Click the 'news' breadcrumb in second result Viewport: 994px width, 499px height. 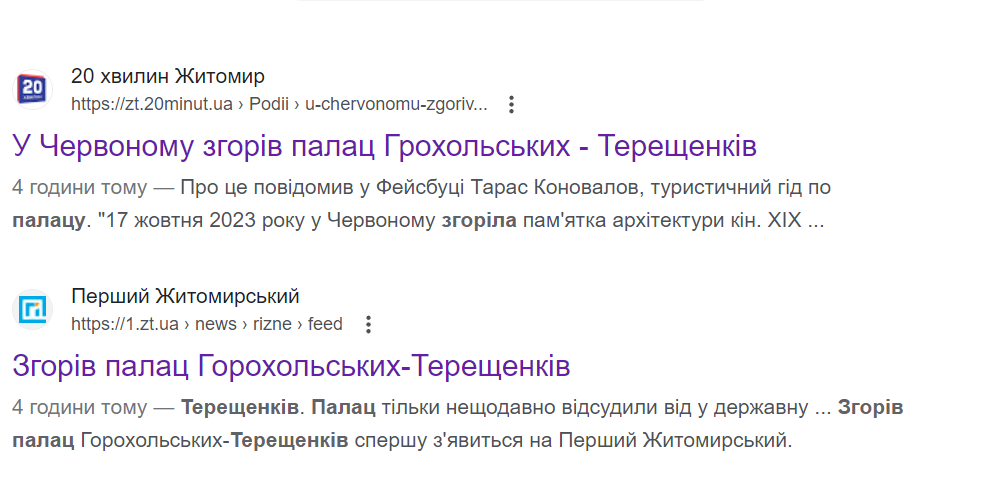(x=216, y=324)
